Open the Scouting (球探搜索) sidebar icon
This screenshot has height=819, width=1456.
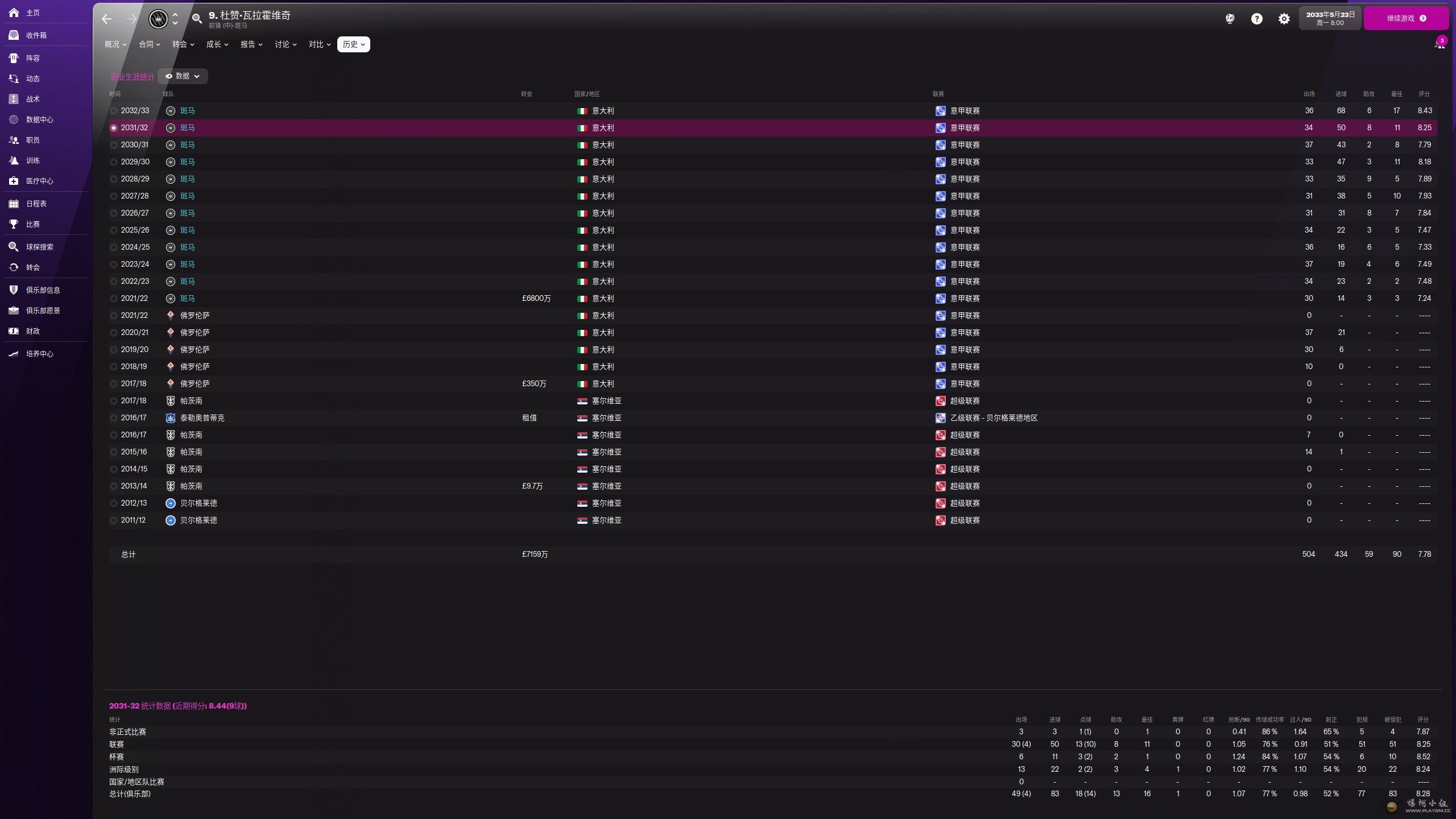(x=14, y=247)
